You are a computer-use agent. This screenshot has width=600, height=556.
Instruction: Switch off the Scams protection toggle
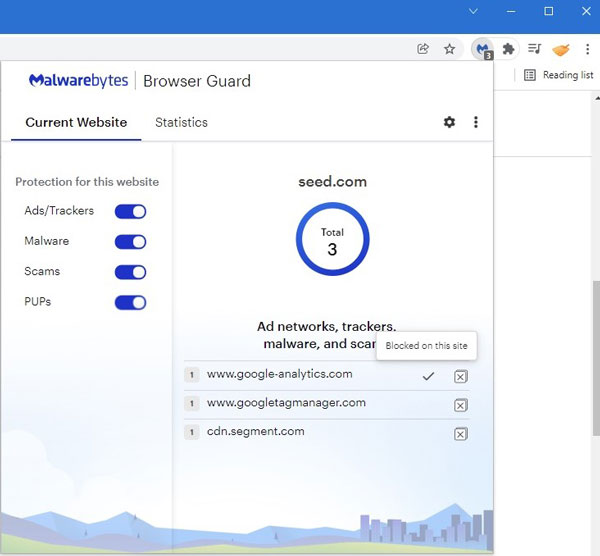coord(131,272)
